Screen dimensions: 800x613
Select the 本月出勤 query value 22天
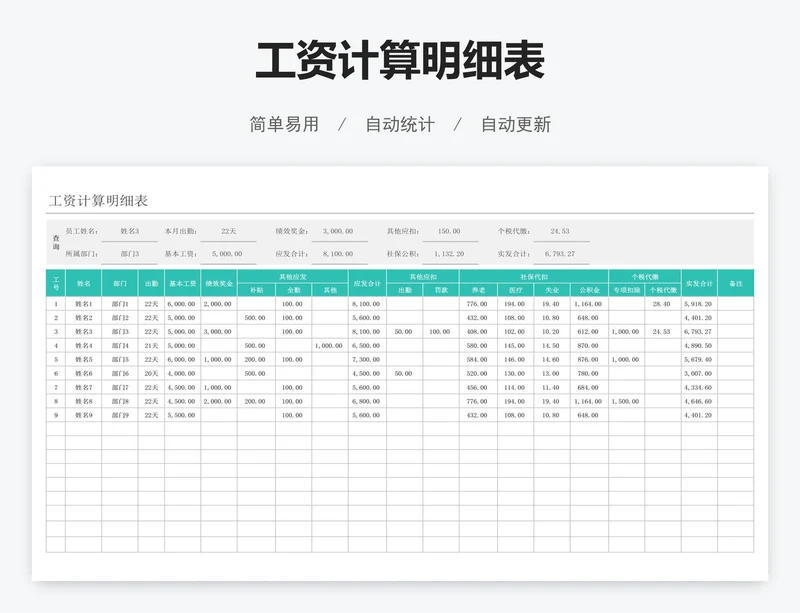229,232
